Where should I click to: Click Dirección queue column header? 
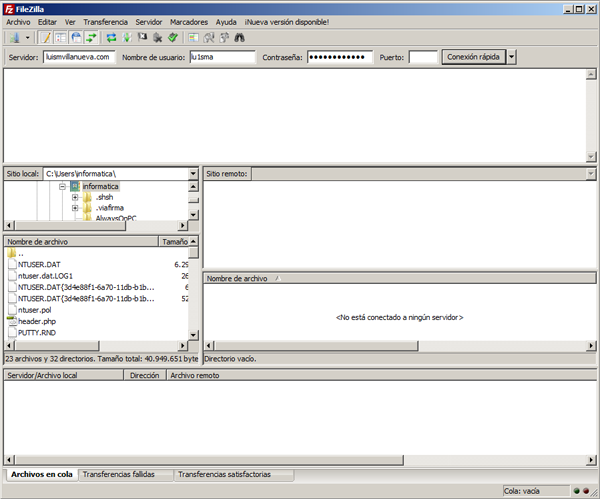tap(144, 375)
